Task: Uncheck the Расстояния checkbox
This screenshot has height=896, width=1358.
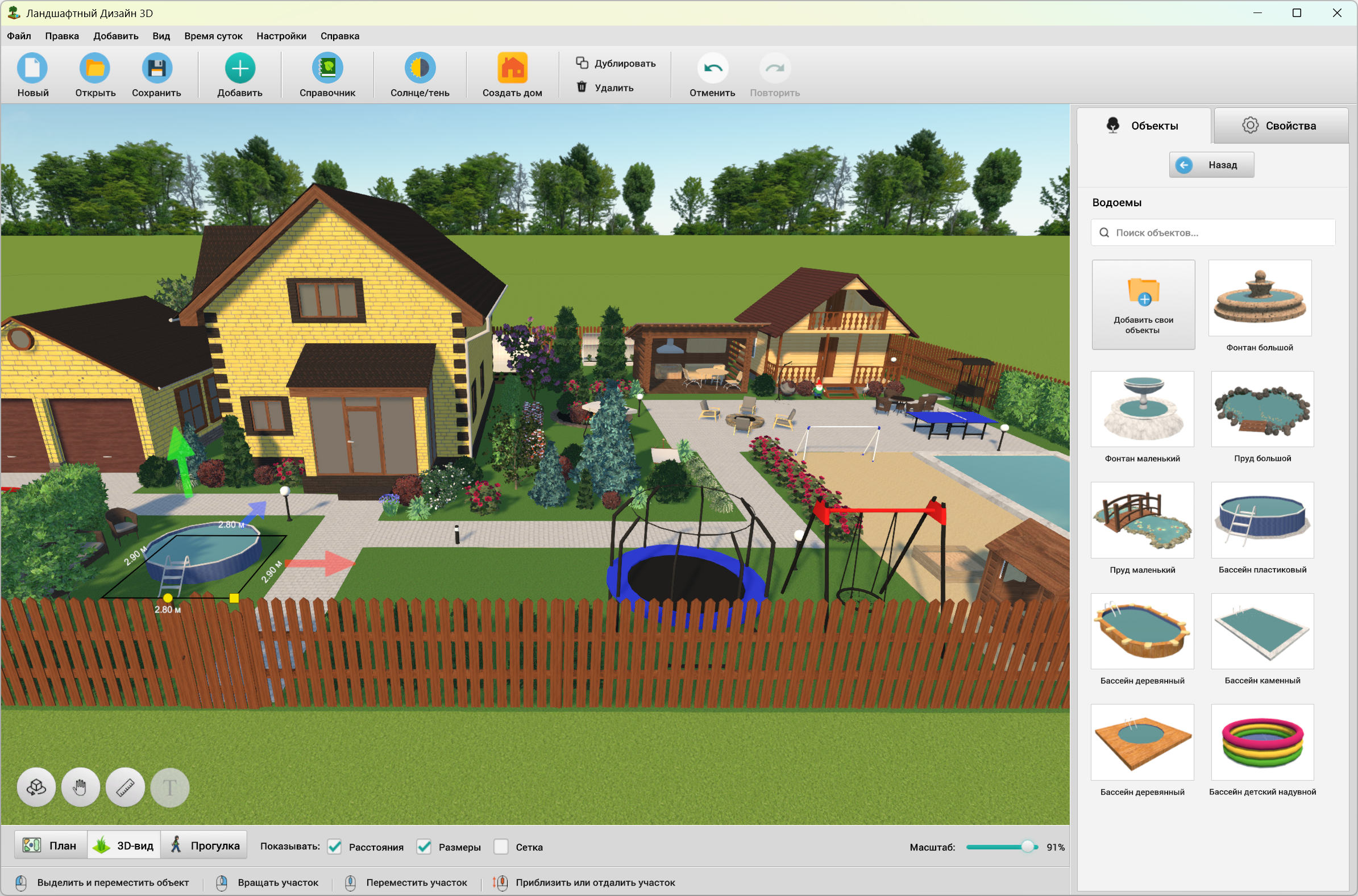Action: (335, 847)
